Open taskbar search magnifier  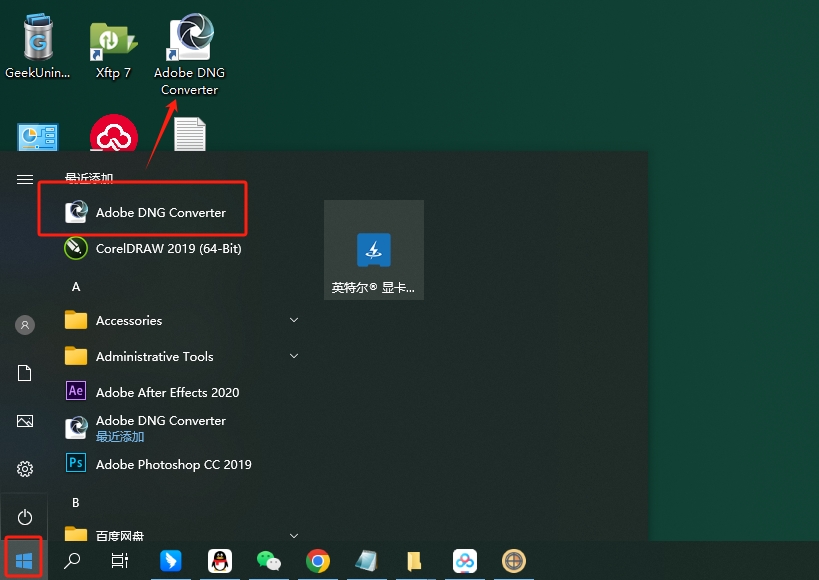(72, 561)
